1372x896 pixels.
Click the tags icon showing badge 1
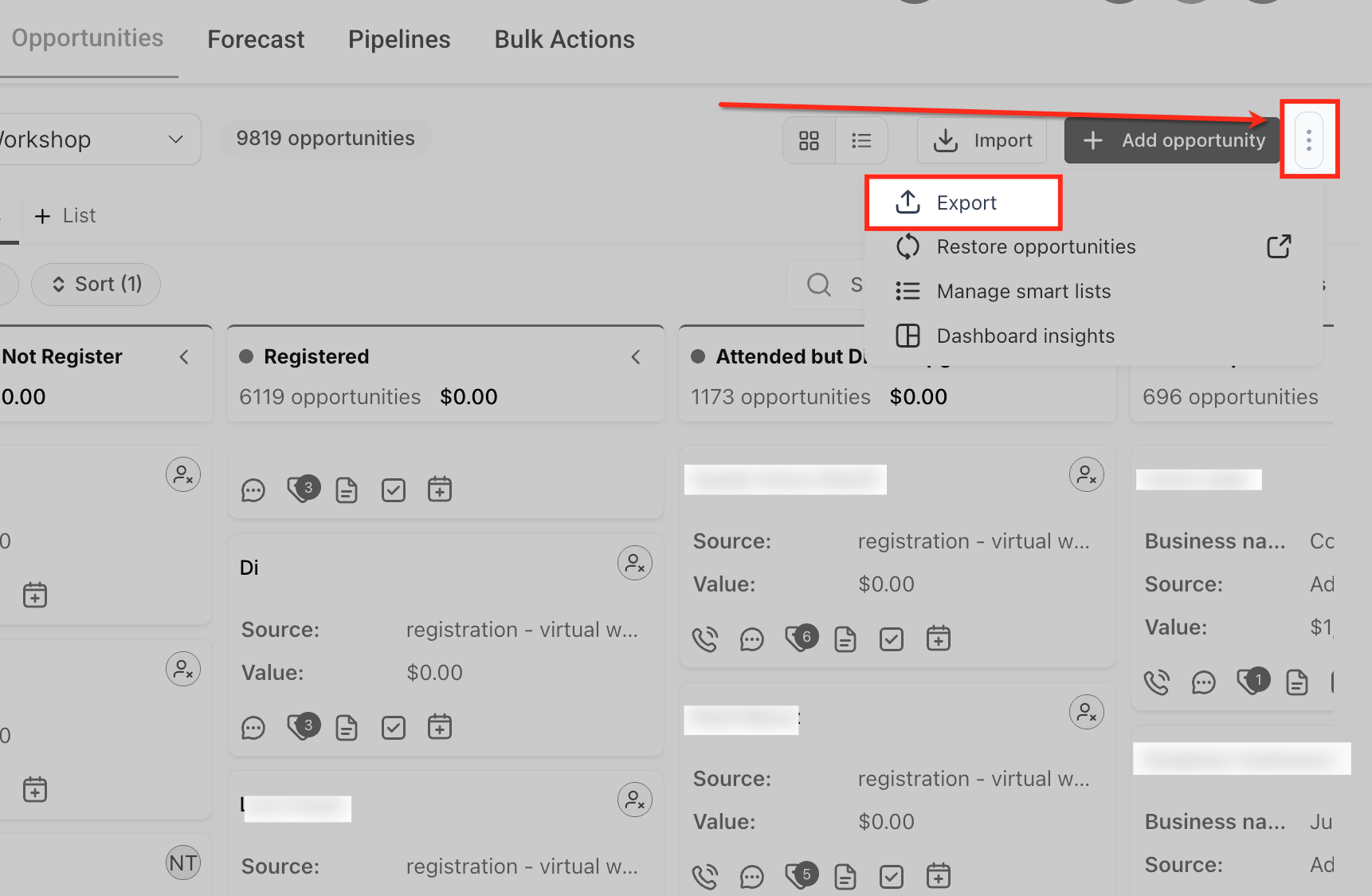pyautogui.click(x=1252, y=682)
